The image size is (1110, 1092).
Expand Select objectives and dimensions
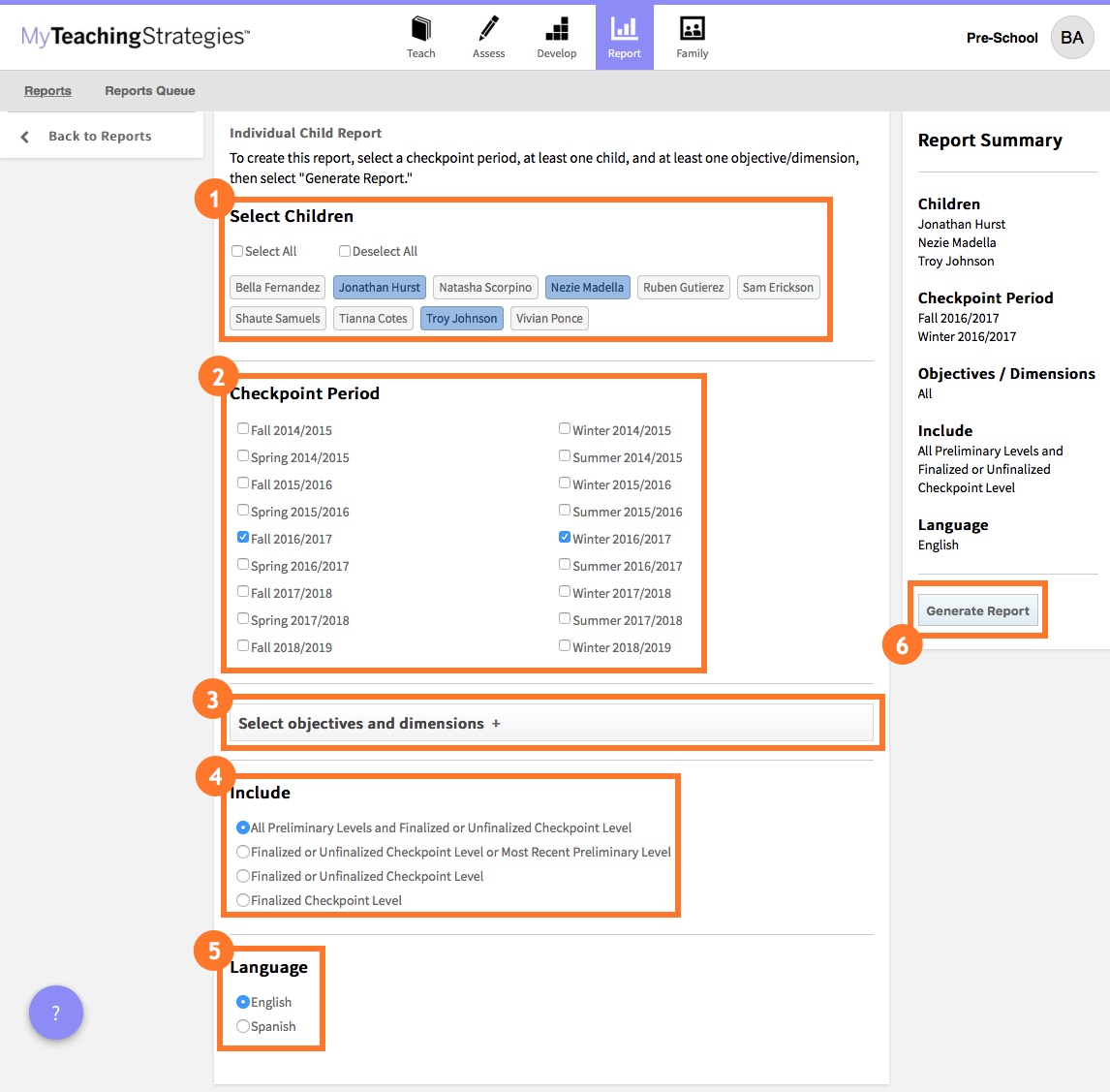(x=496, y=724)
